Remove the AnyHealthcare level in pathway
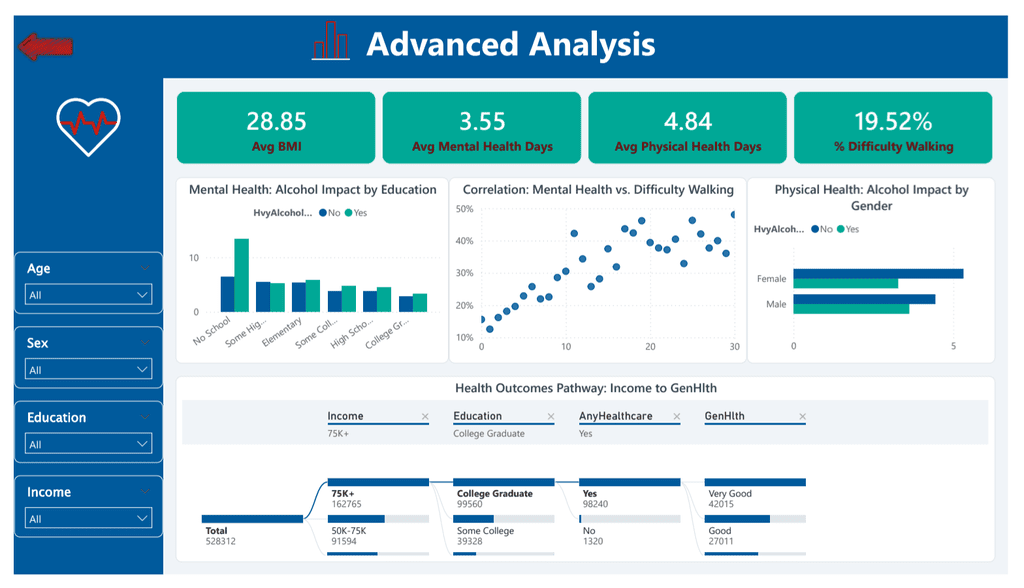Viewport: 1024px width, 588px height. pos(677,417)
